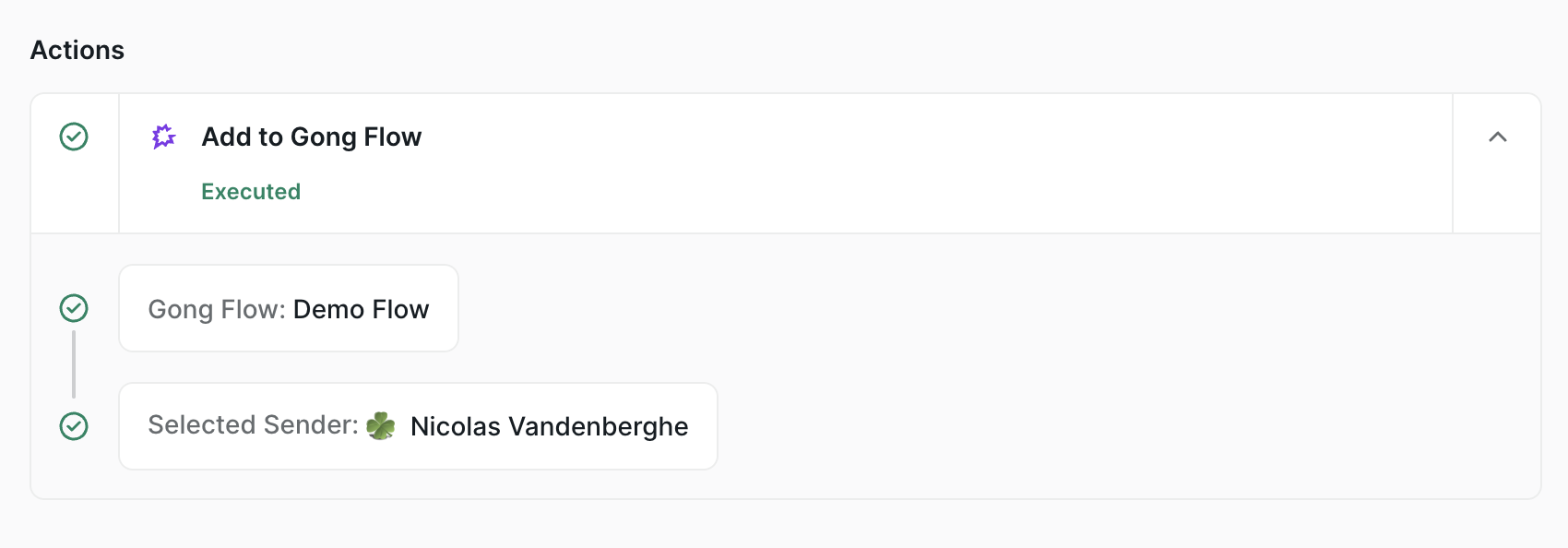The width and height of the screenshot is (1568, 548).
Task: Click the connector line between the two steps
Action: [74, 369]
